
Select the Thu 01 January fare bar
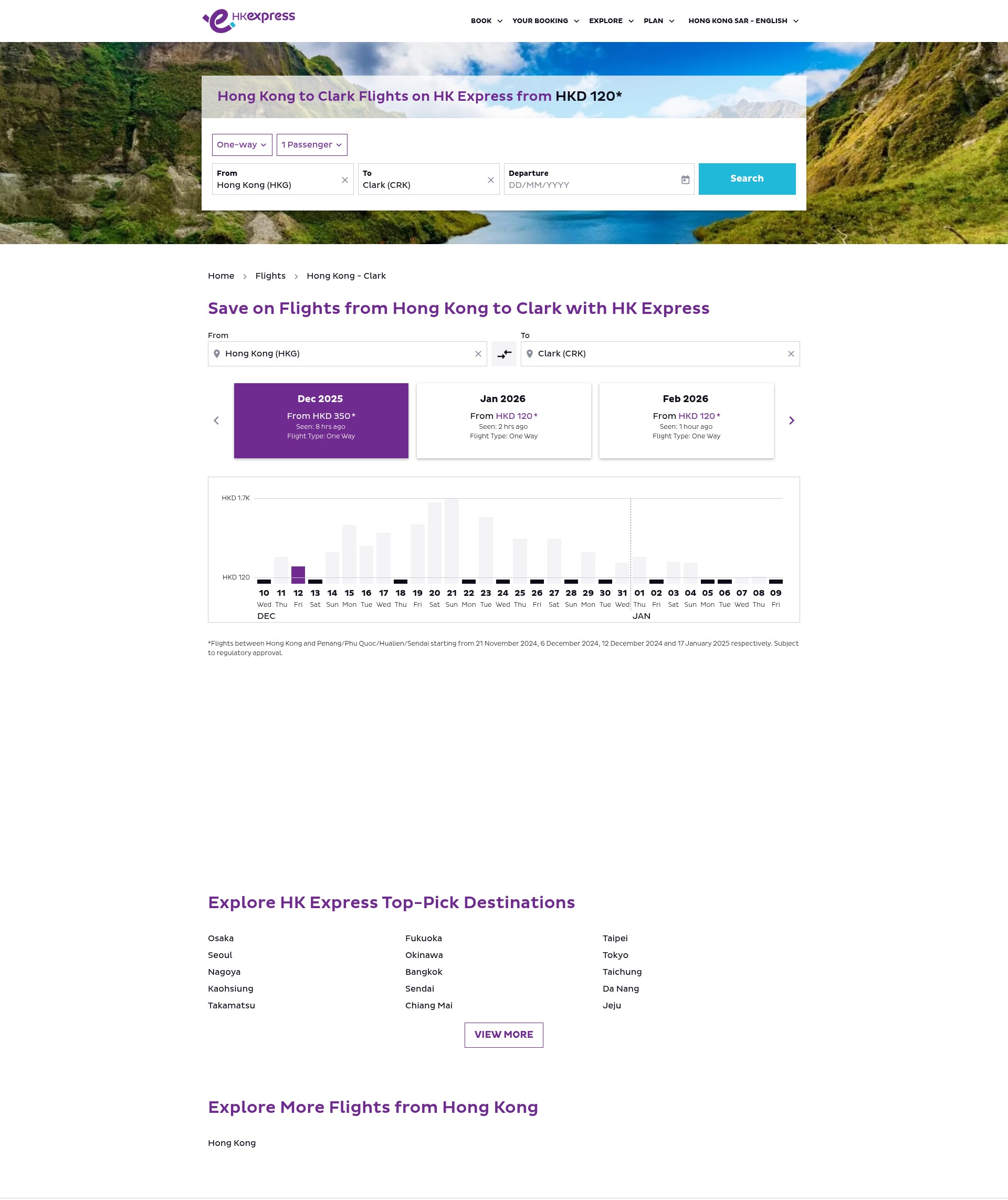(639, 570)
